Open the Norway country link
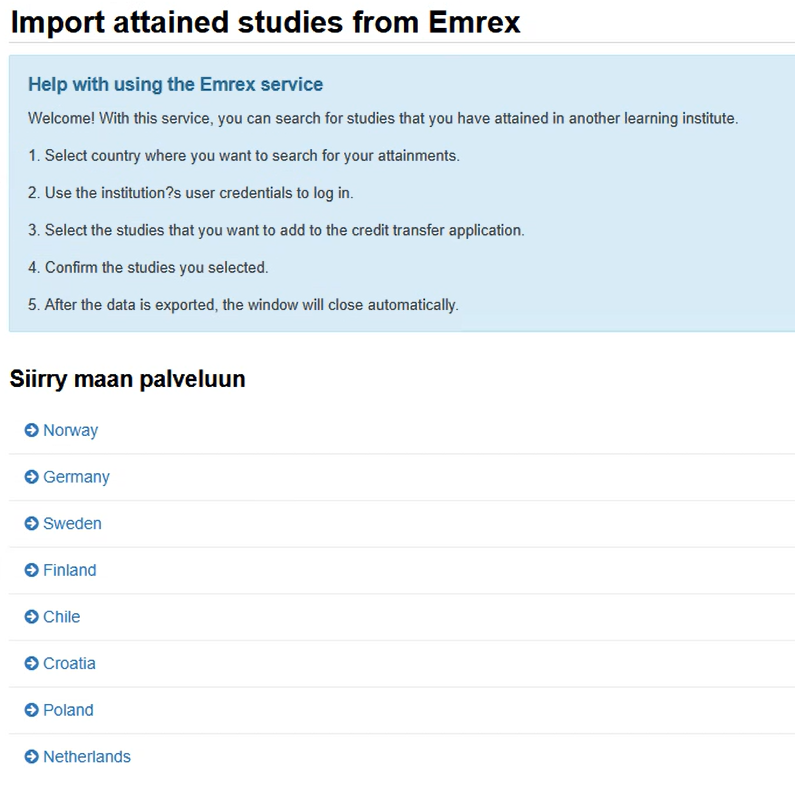The image size is (795, 797). click(x=71, y=431)
